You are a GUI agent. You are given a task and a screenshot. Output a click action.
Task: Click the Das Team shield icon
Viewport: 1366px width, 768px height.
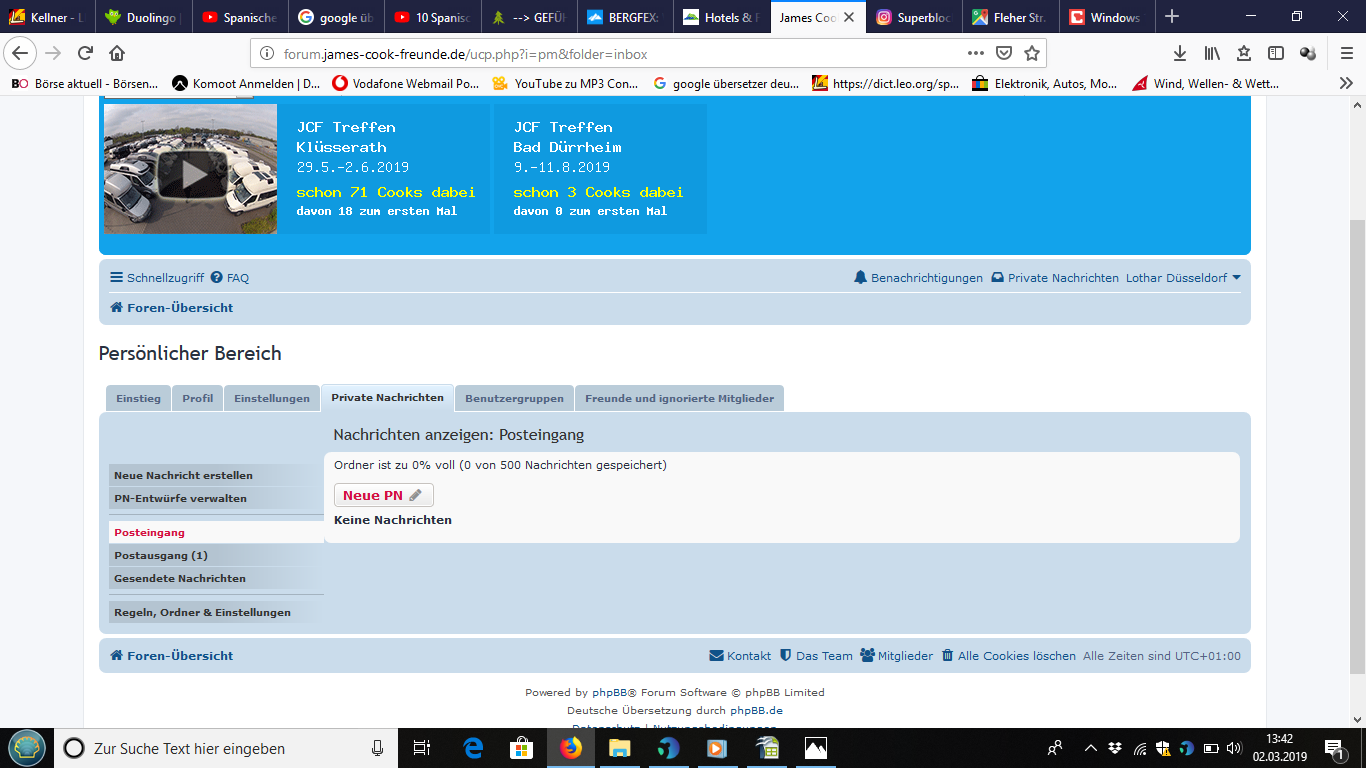788,655
